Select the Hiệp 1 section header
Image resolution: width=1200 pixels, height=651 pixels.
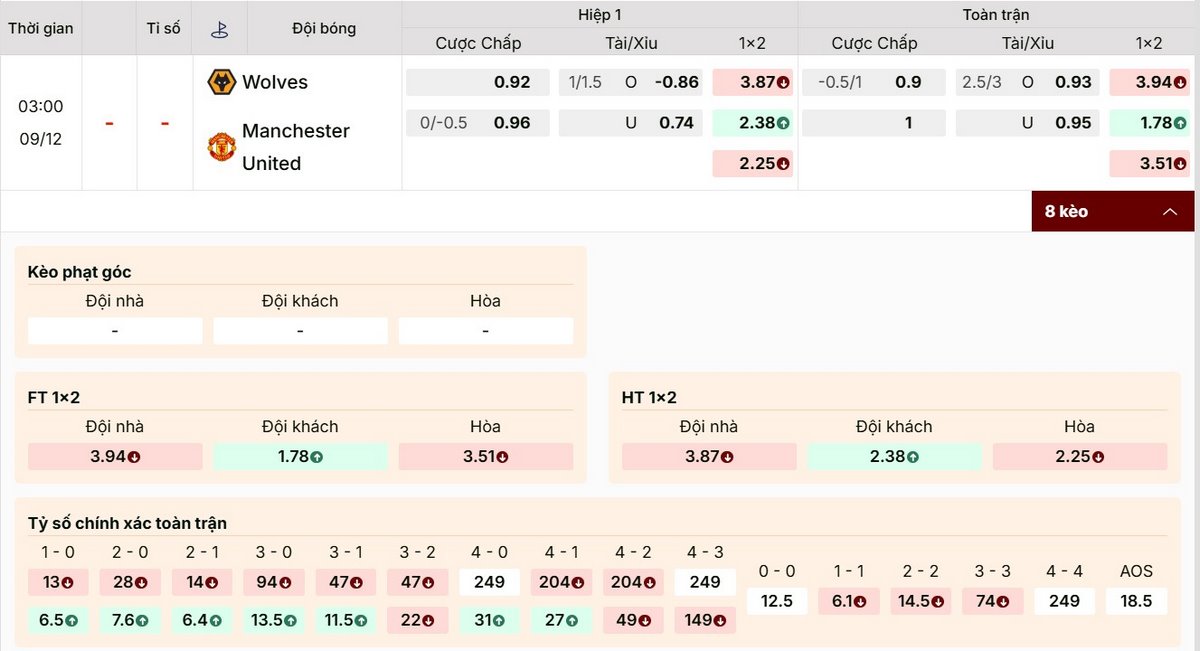598,15
